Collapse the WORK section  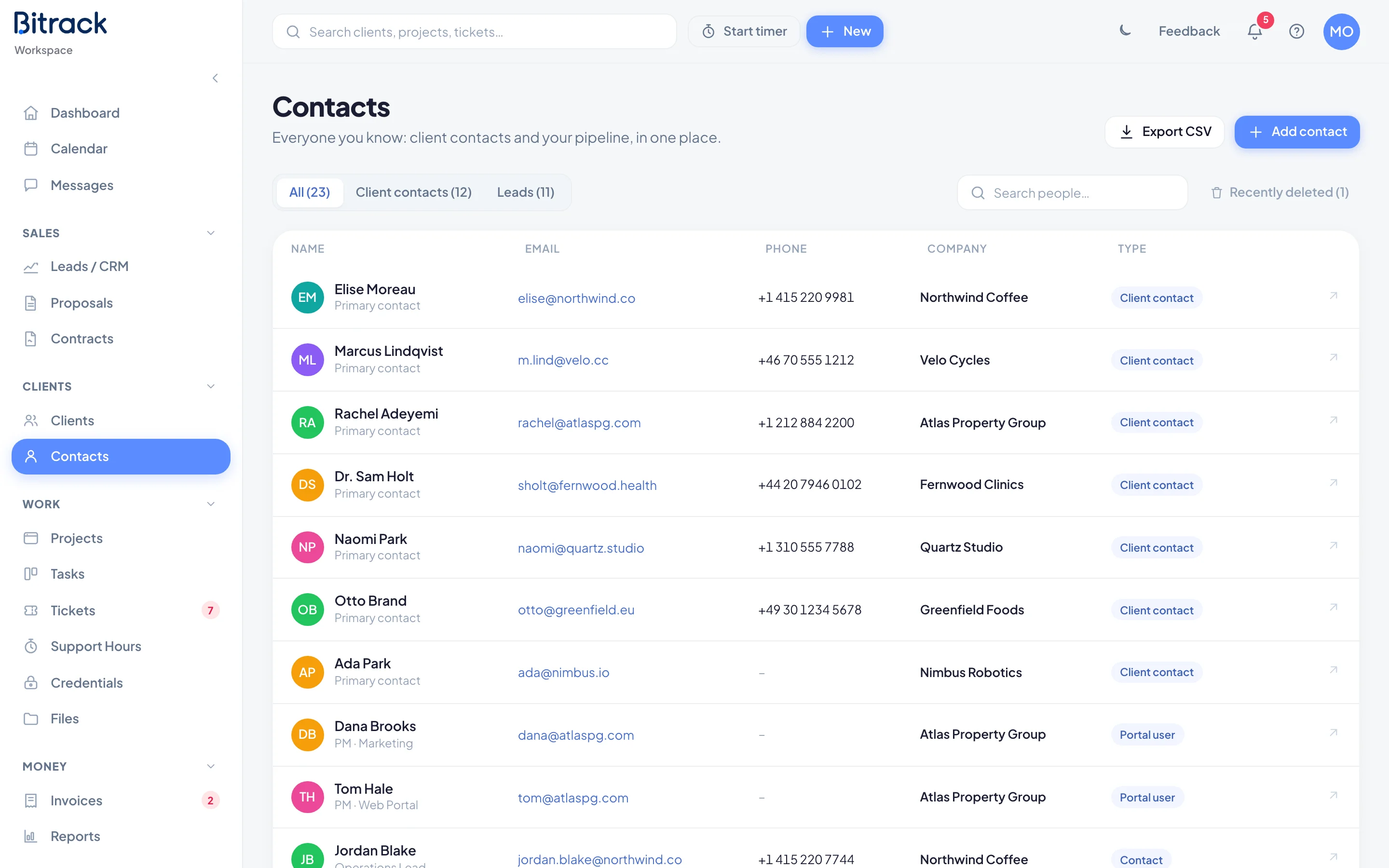211,504
